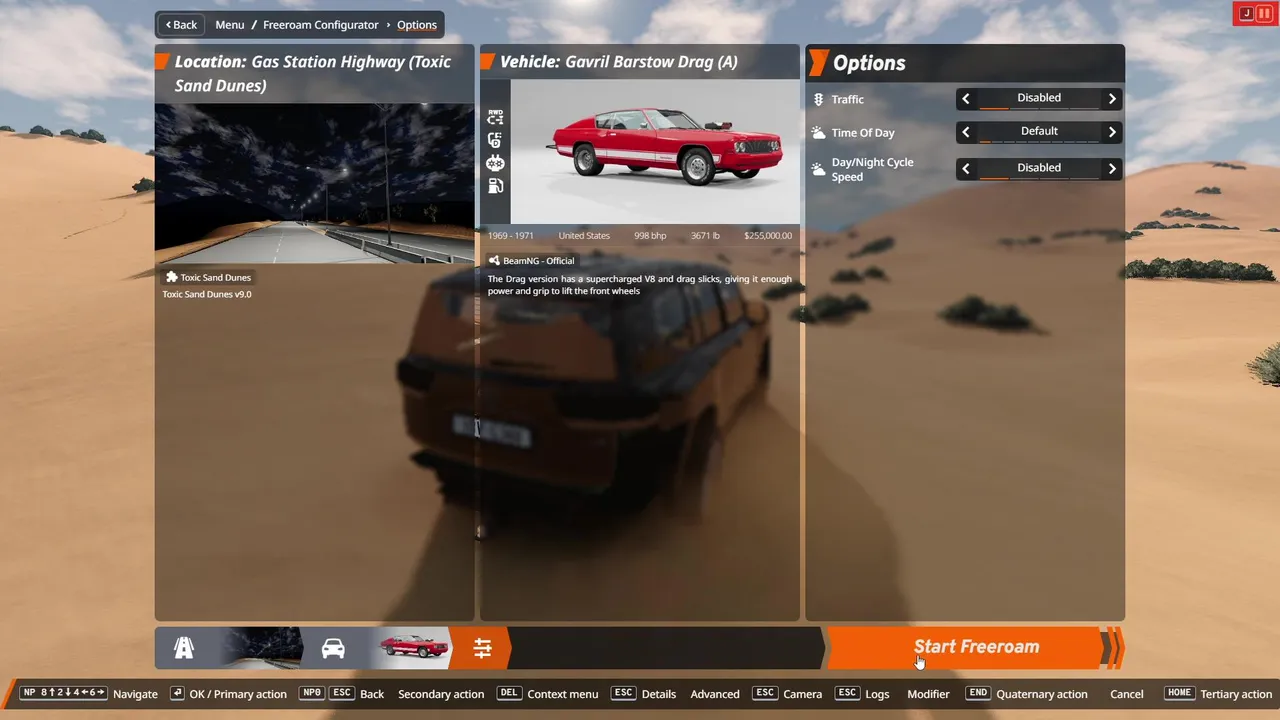
Task: Click the Day/Night Cycle Speed icon
Action: click(819, 169)
